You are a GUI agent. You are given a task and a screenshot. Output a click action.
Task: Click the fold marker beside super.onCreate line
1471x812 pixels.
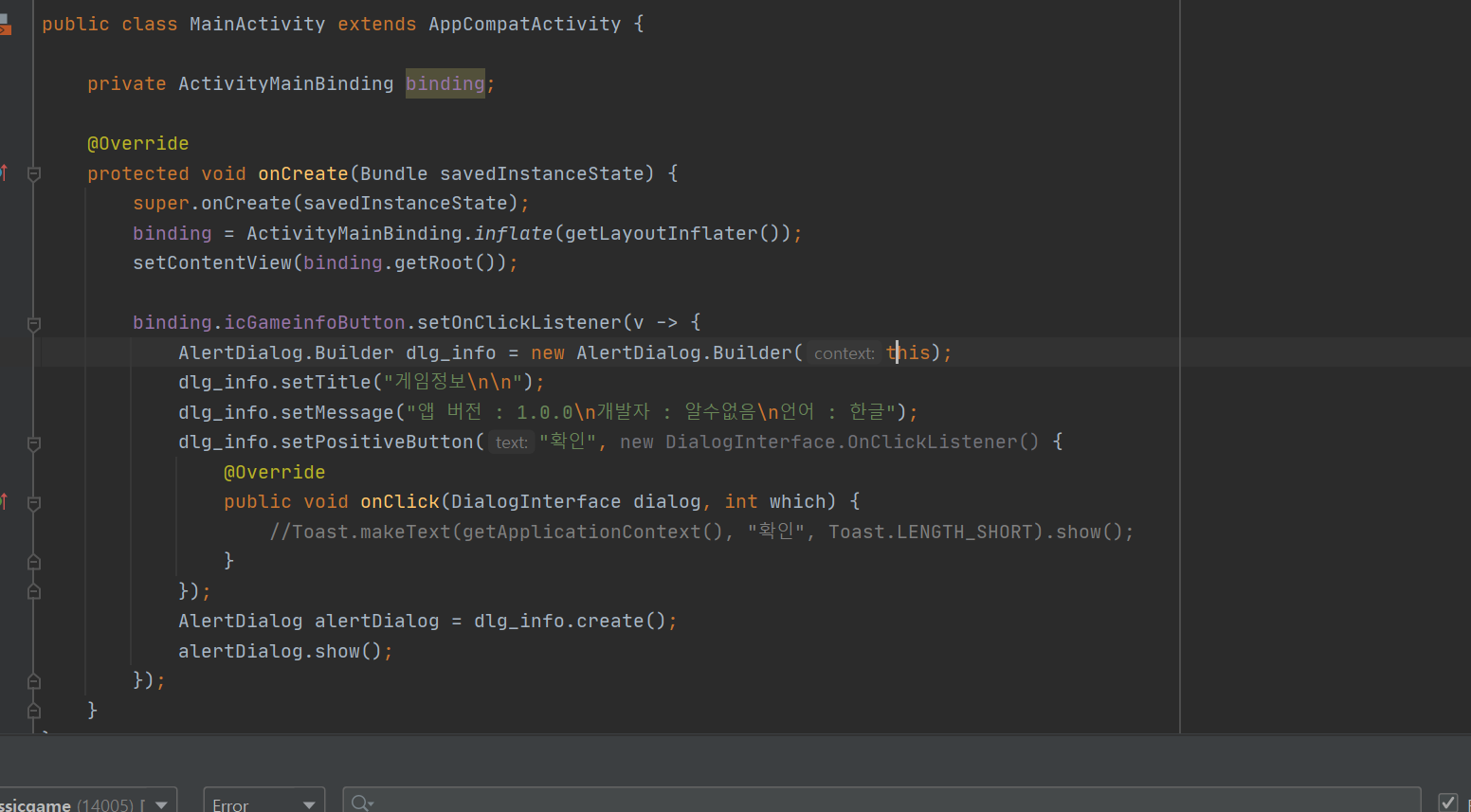[33, 173]
